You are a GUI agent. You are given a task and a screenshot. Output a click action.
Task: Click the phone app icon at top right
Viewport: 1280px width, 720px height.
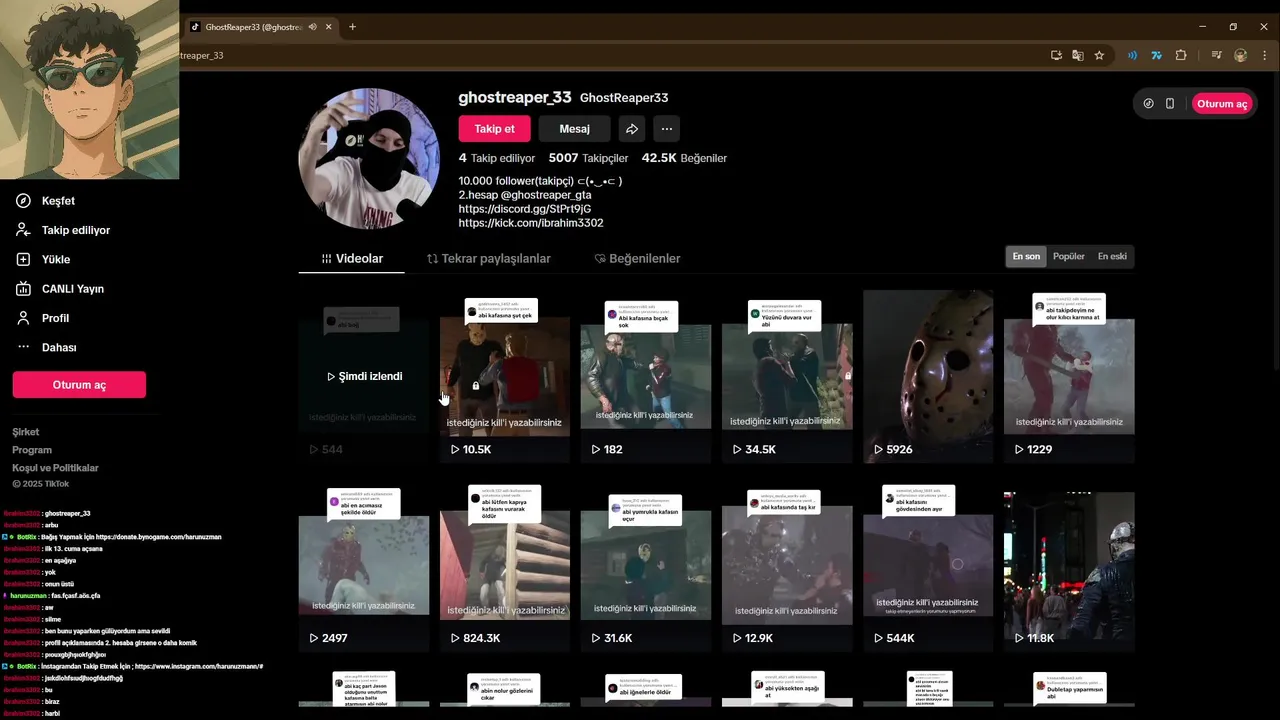point(1170,104)
